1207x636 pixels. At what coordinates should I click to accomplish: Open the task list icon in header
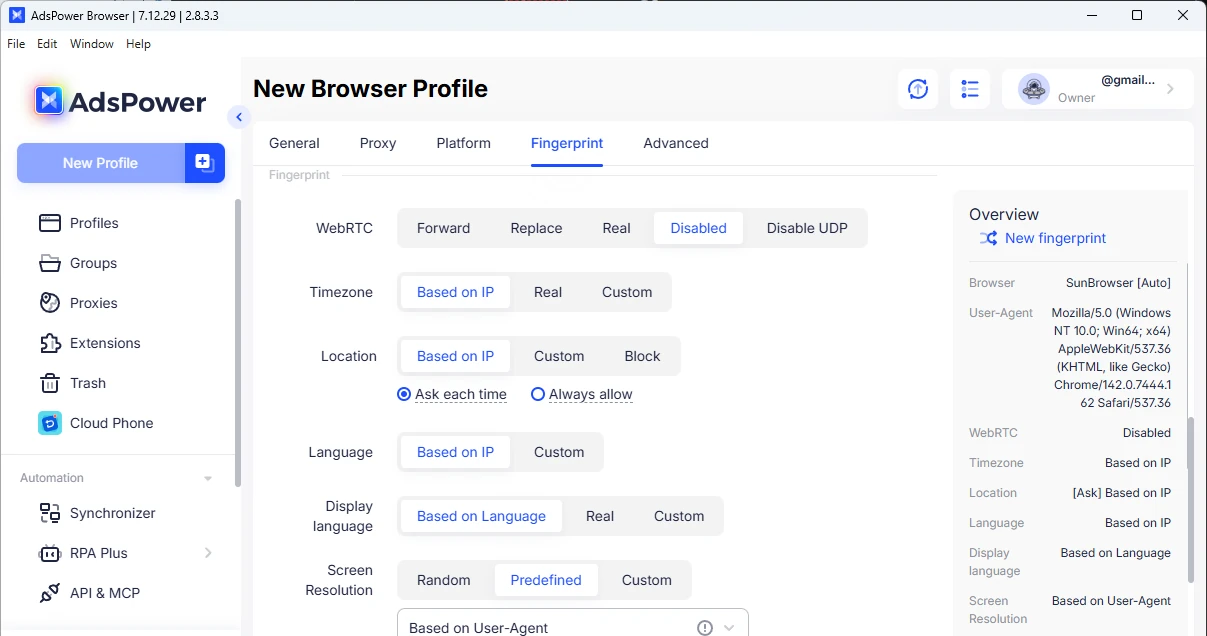(969, 89)
